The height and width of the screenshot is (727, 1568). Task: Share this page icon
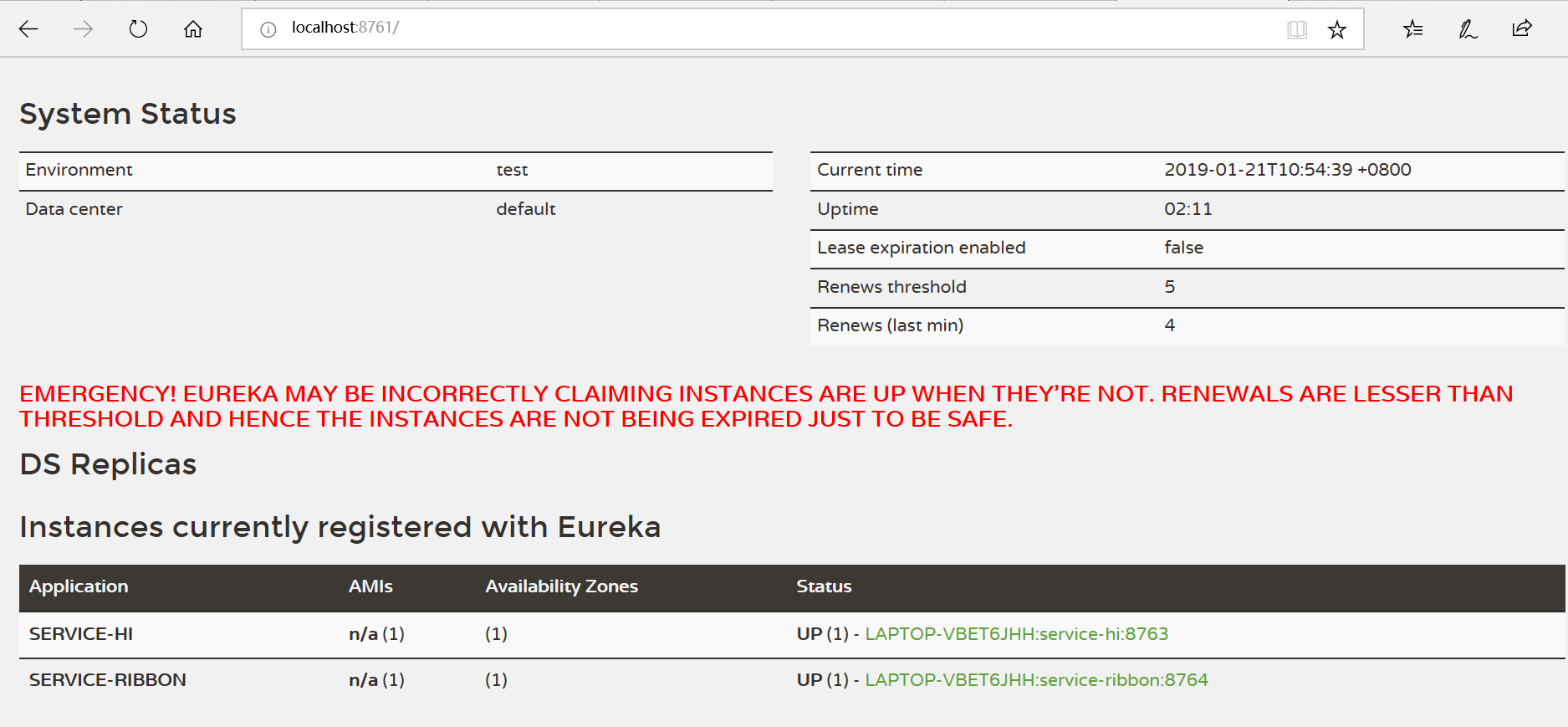(1522, 28)
